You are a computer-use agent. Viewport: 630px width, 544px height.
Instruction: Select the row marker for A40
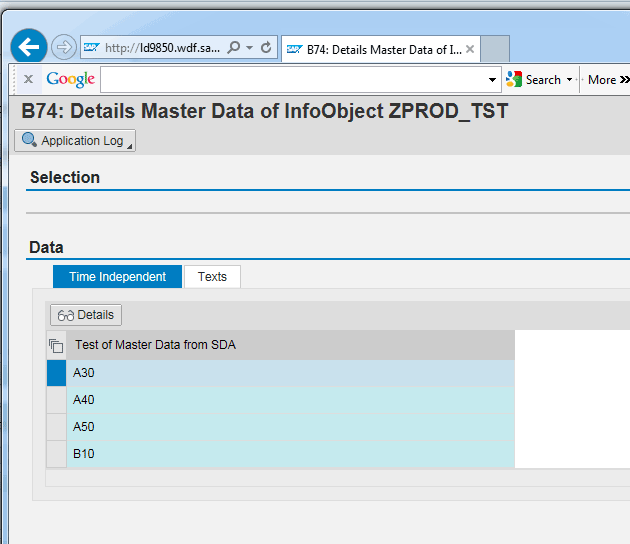tap(56, 400)
